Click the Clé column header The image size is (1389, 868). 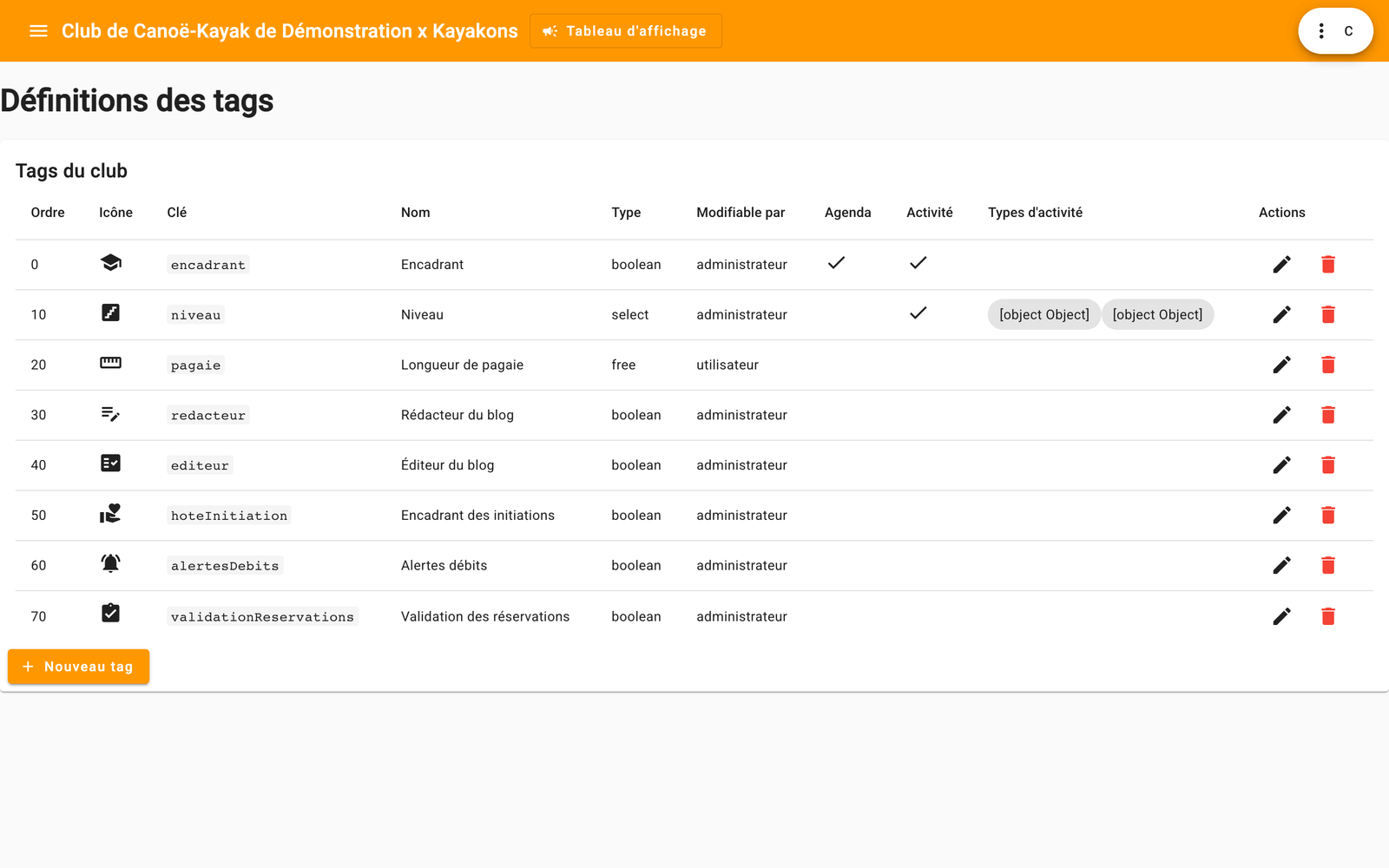pyautogui.click(x=177, y=213)
